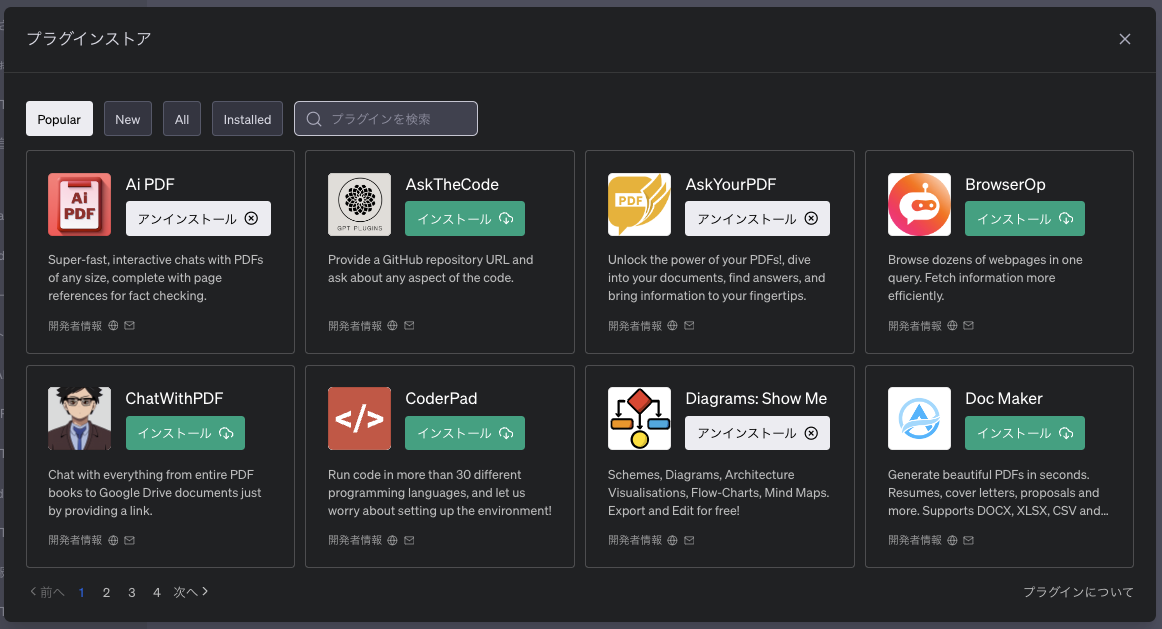Click the CoderPad code brackets icon
Viewport: 1162px width, 629px height.
[359, 418]
